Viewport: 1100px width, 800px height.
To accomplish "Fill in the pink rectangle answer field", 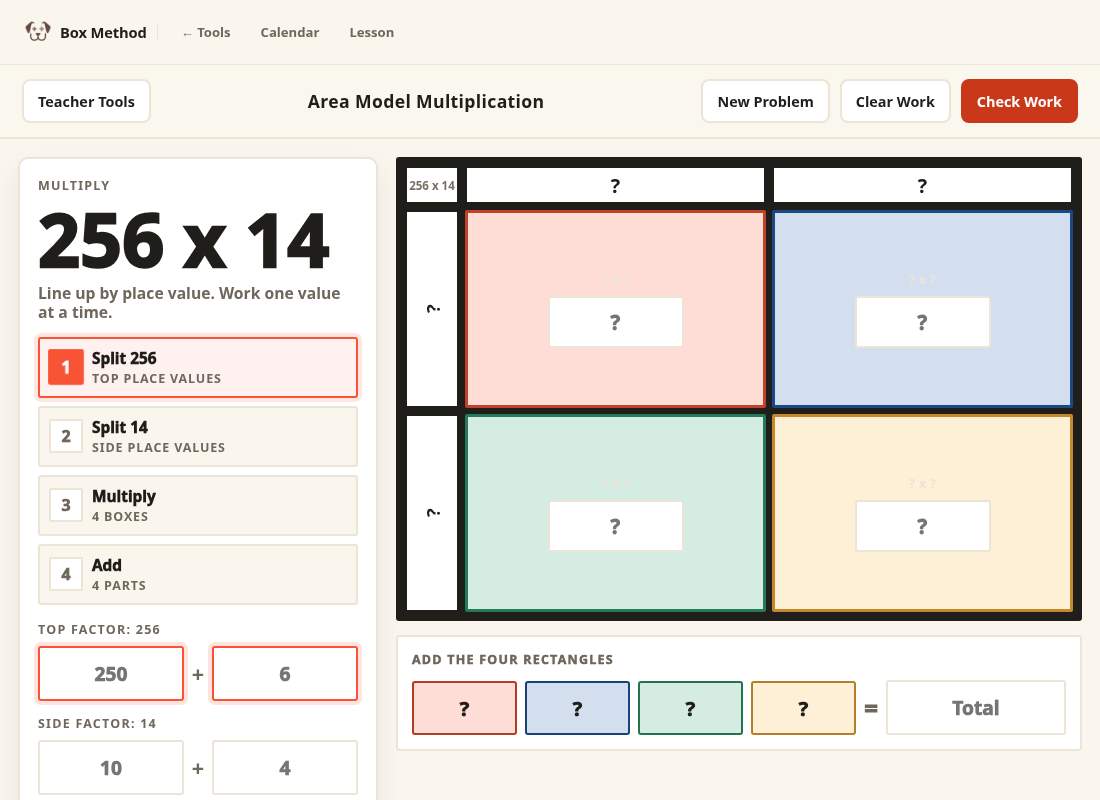I will point(615,322).
